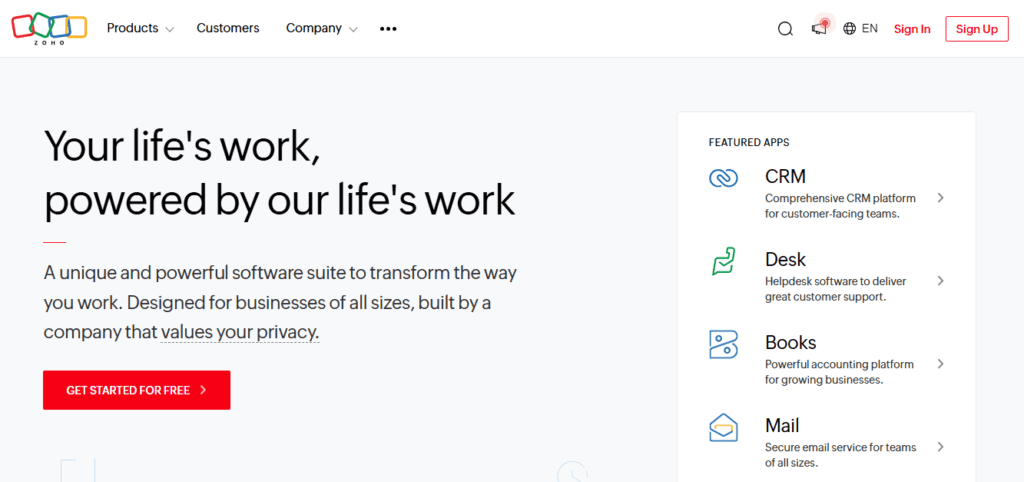Click the Sign In link
Viewport: 1024px width, 482px height.
[x=912, y=29]
